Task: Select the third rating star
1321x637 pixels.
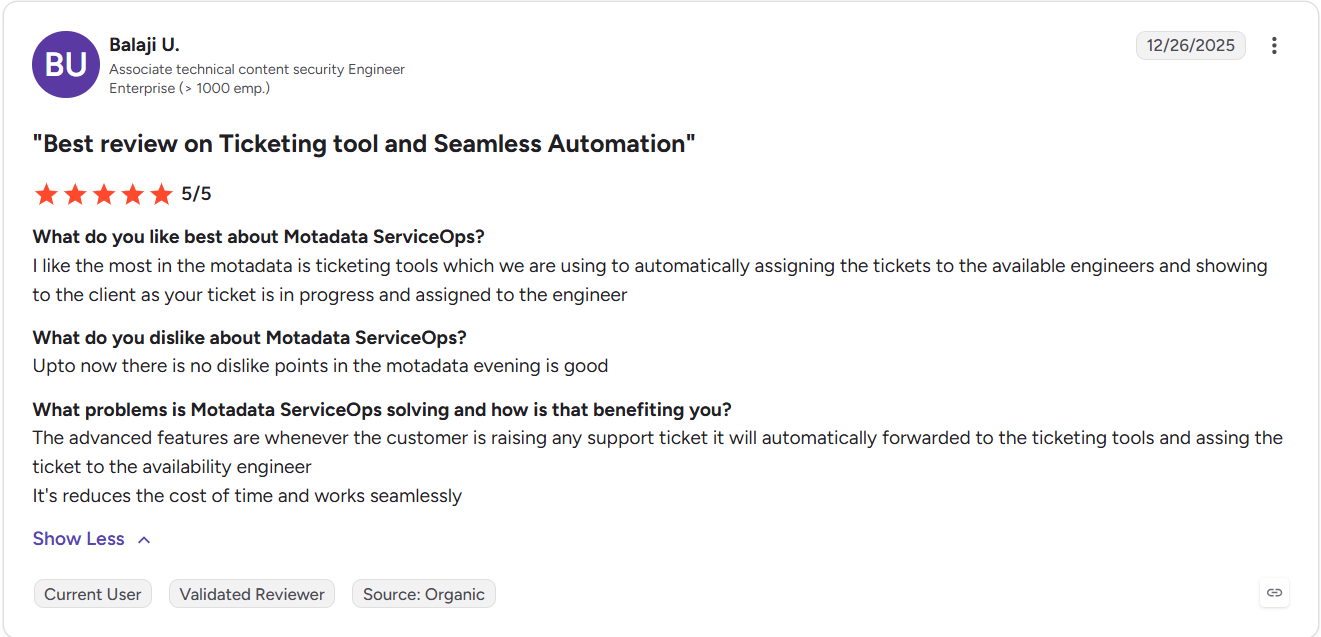Action: pyautogui.click(x=104, y=194)
